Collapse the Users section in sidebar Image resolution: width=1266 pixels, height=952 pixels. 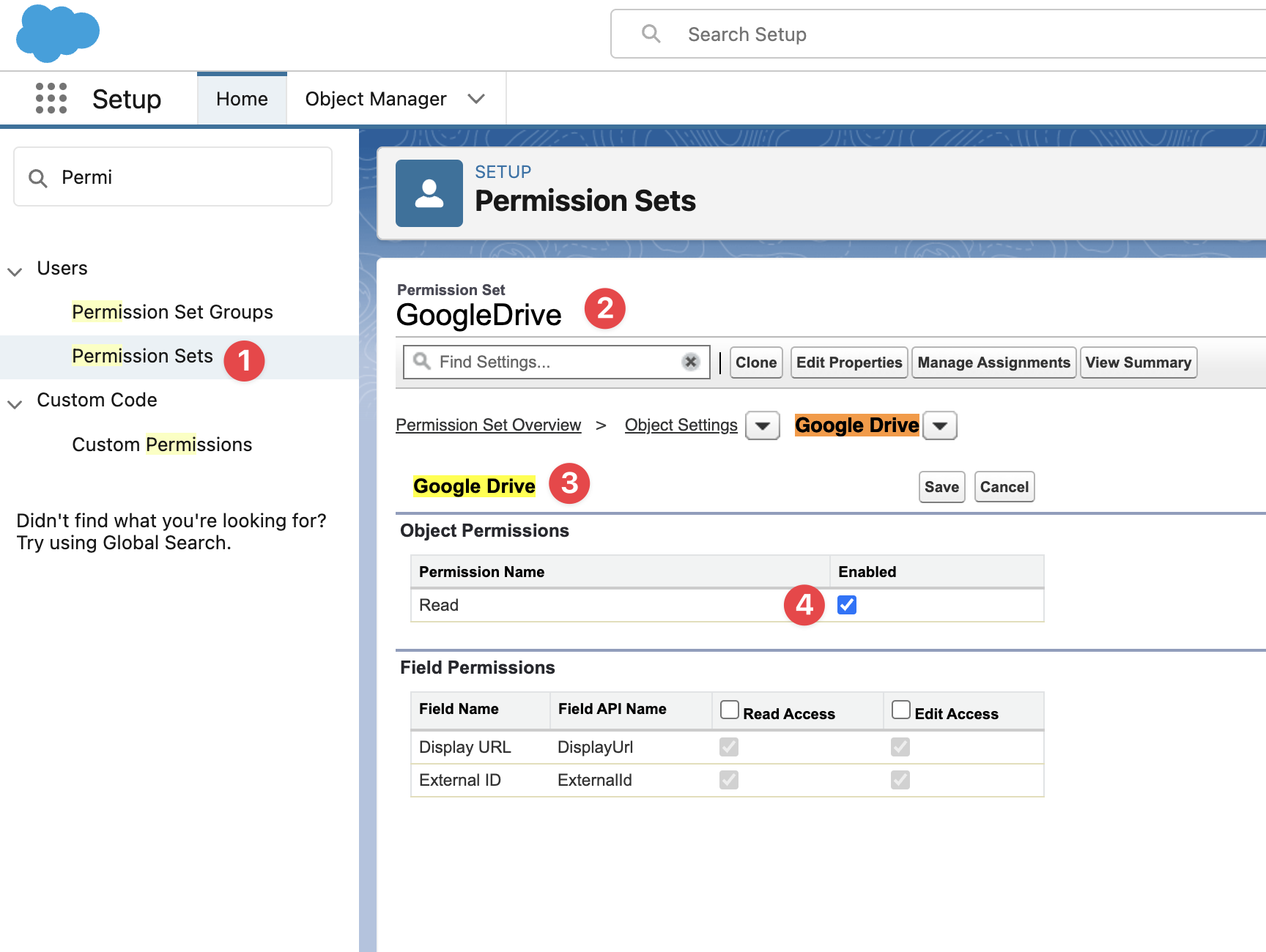point(15,271)
